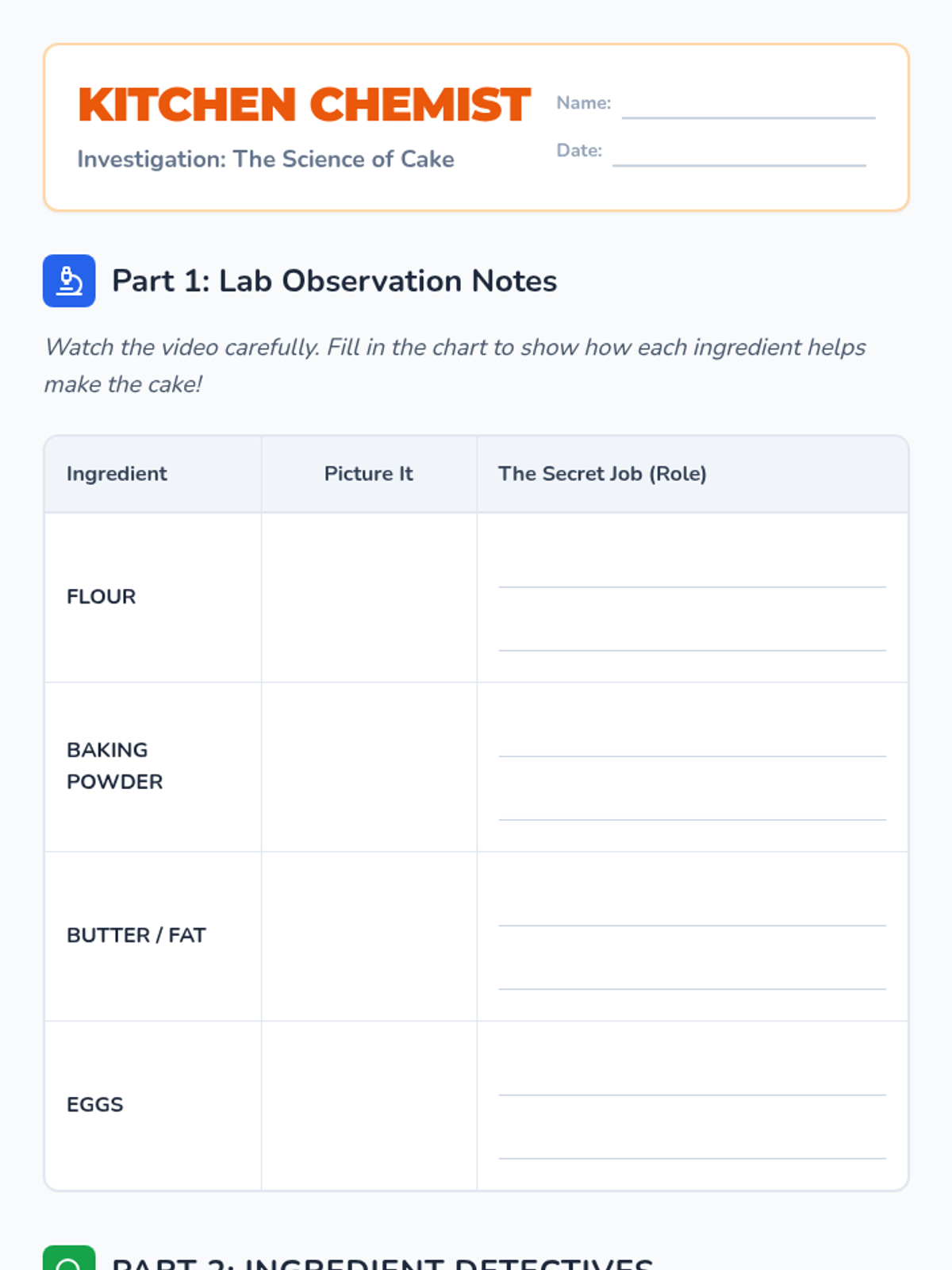Click the Baking Powder picture cell
Screen dimensions: 952x1270
[369, 767]
